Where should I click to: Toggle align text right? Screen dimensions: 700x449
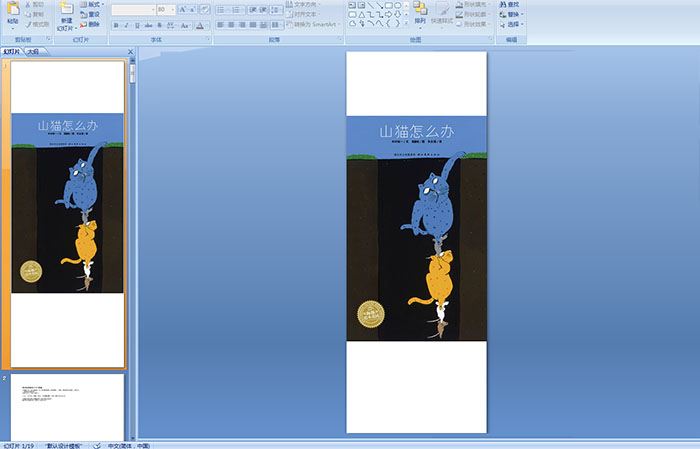[242, 25]
